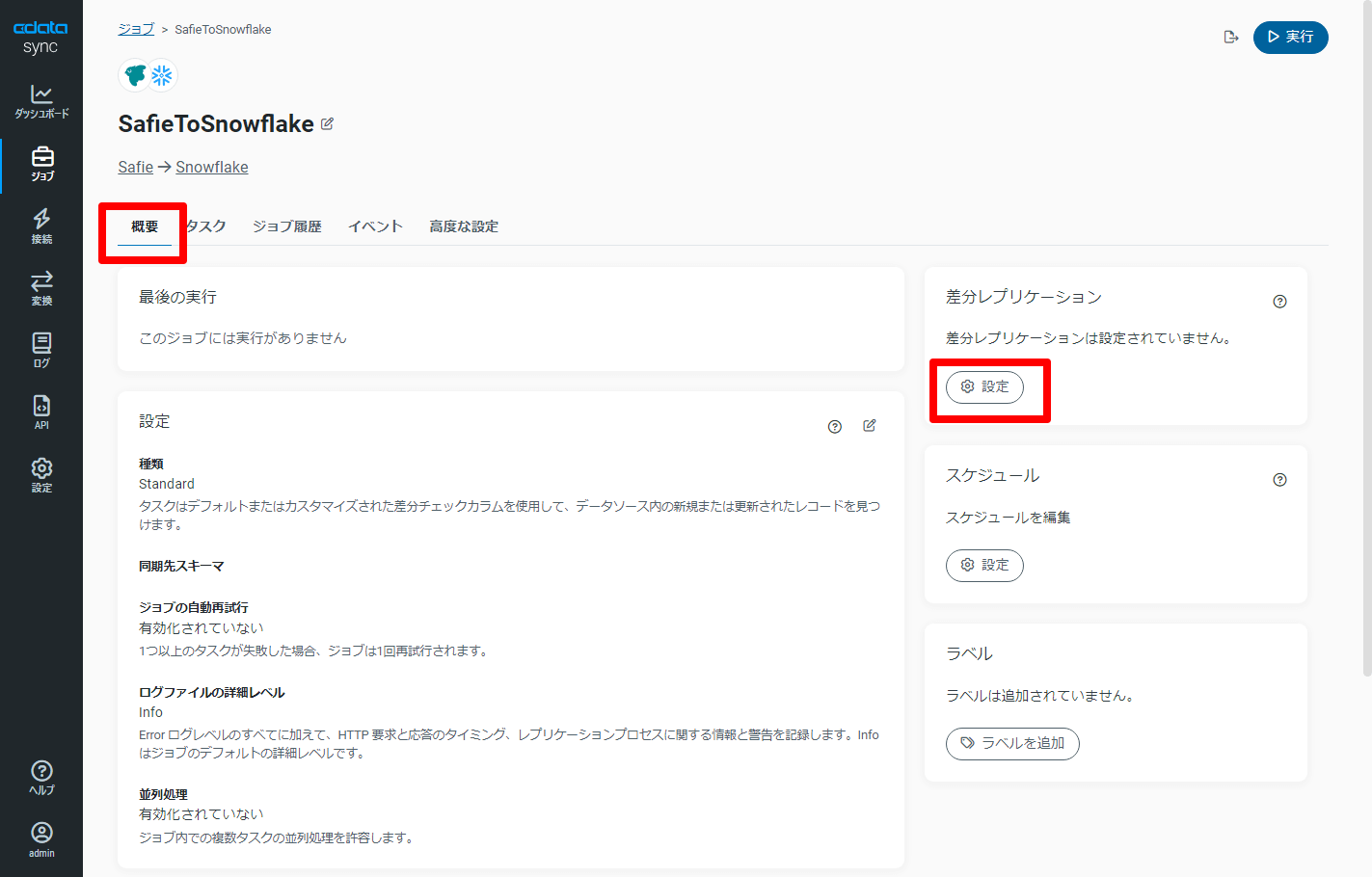This screenshot has height=877, width=1372.
Task: Switch to the 概要 tab
Action: pos(145,226)
